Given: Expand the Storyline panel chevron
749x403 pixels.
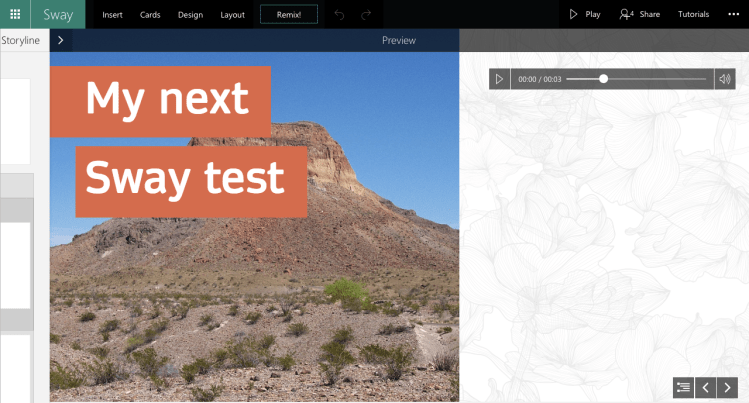Looking at the screenshot, I should click(x=61, y=40).
